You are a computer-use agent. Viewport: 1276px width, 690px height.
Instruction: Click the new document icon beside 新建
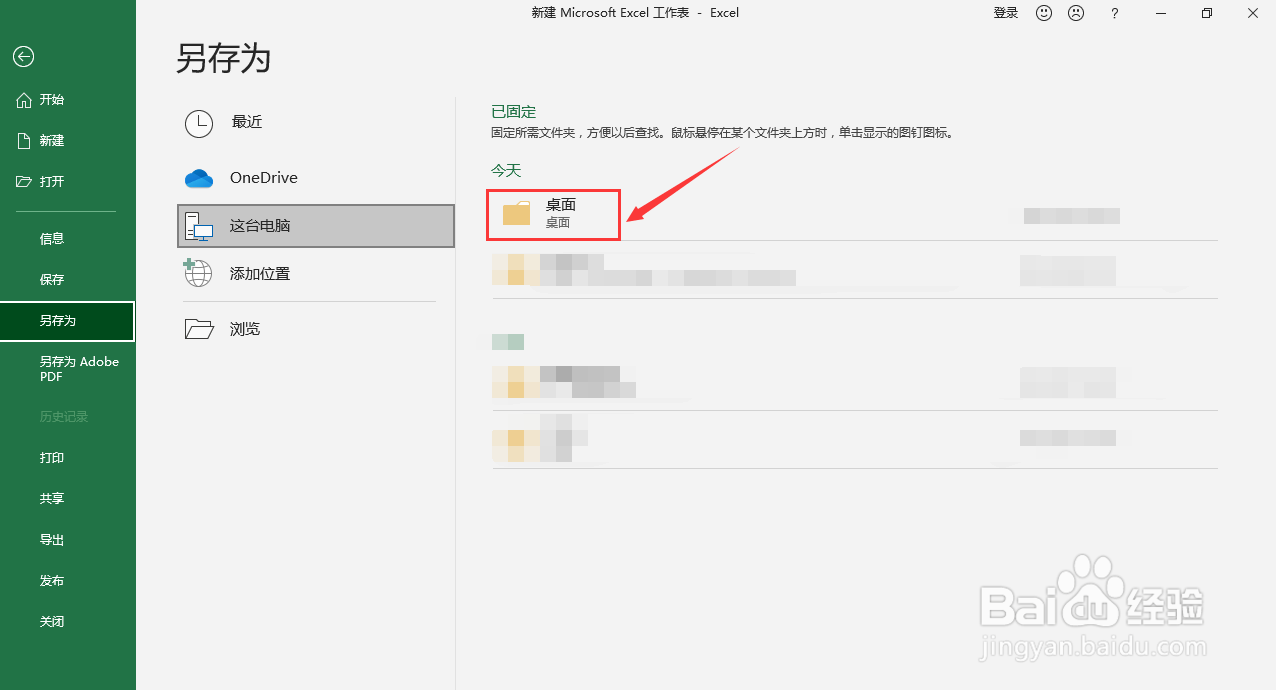[x=25, y=141]
